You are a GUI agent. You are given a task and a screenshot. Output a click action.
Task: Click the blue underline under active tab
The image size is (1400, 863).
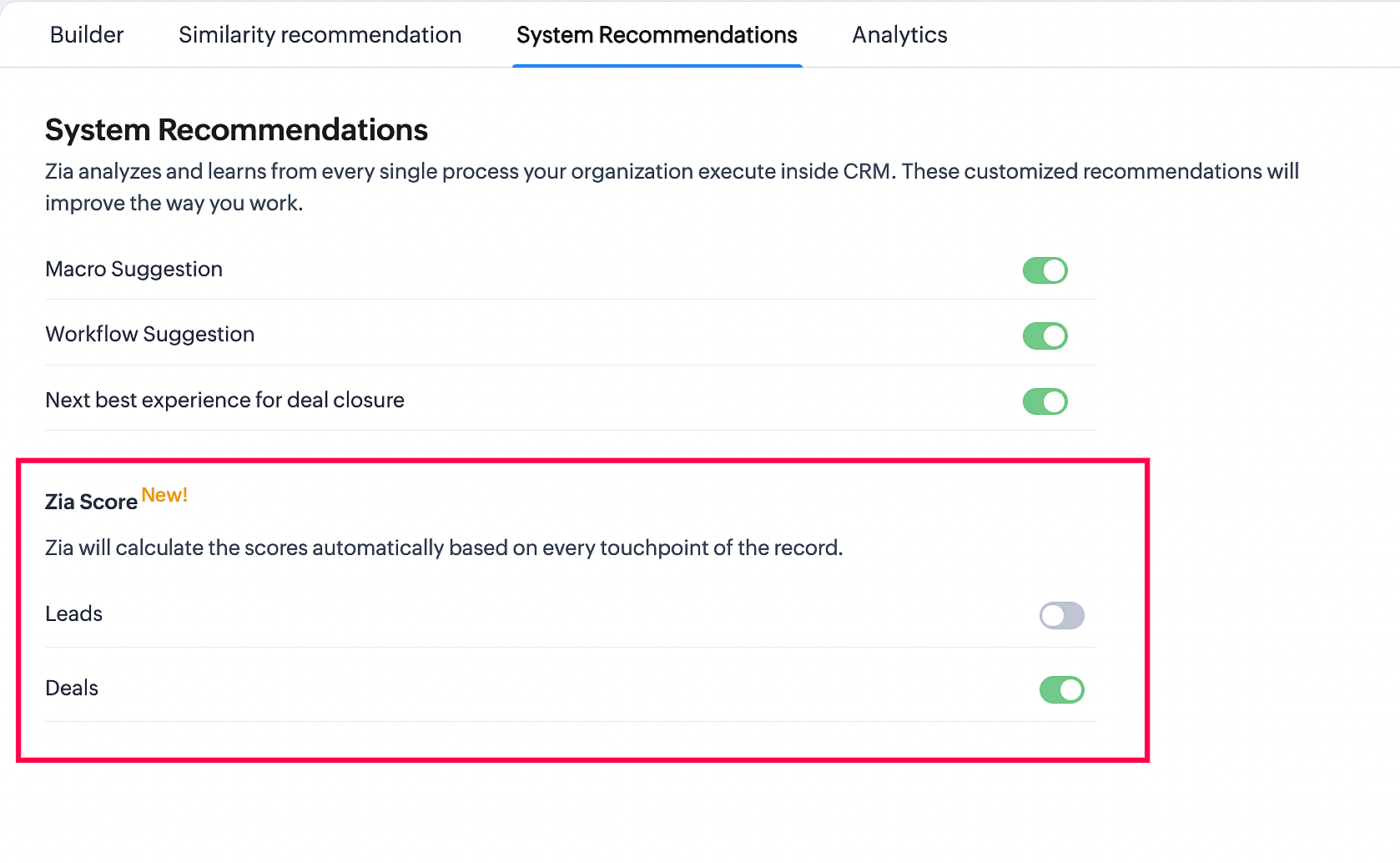tap(657, 65)
